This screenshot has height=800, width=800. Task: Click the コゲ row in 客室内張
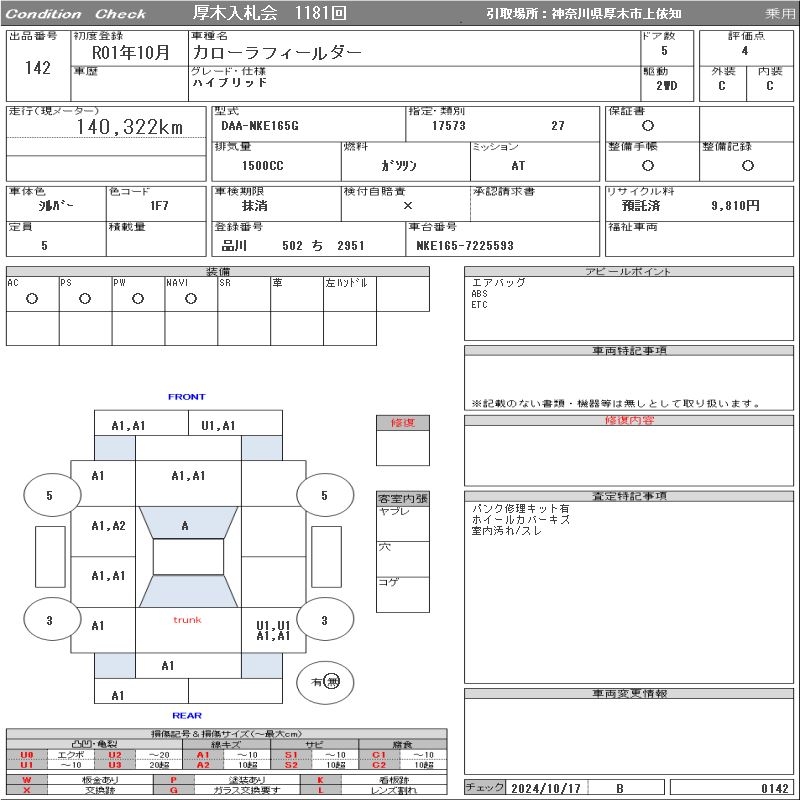(403, 595)
